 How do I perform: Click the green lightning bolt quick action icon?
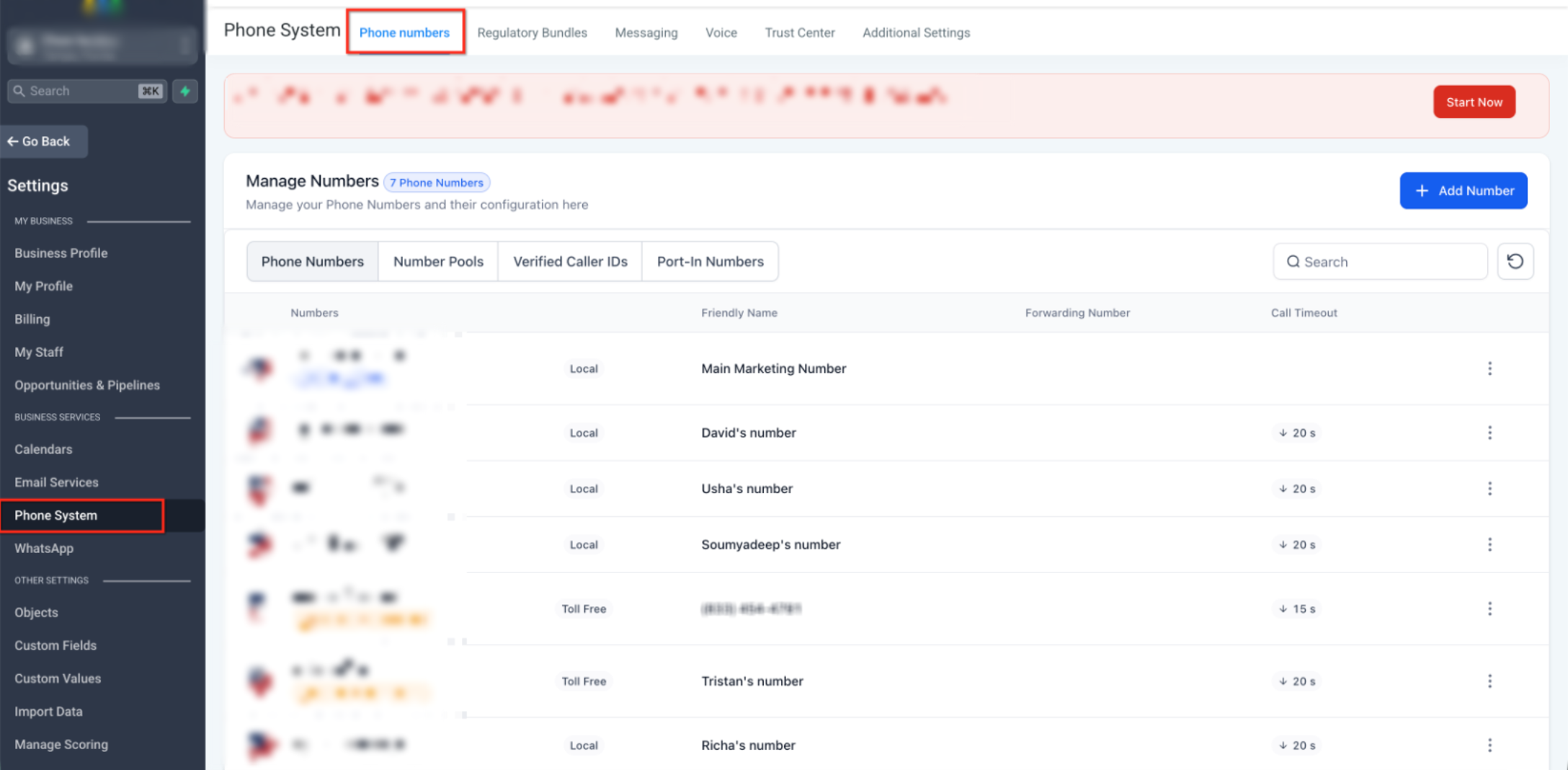tap(185, 91)
